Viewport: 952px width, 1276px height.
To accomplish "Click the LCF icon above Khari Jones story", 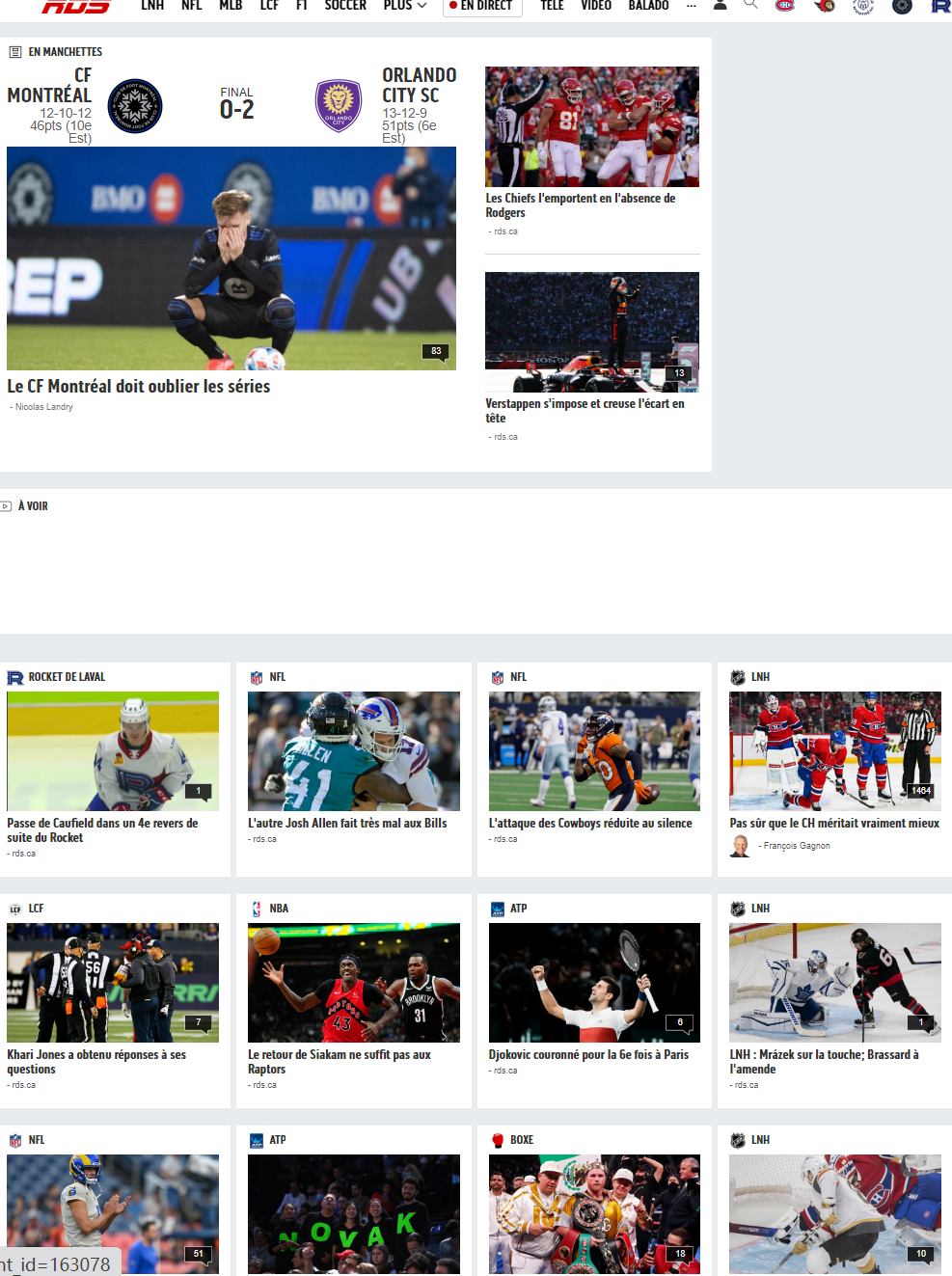I will (x=15, y=909).
